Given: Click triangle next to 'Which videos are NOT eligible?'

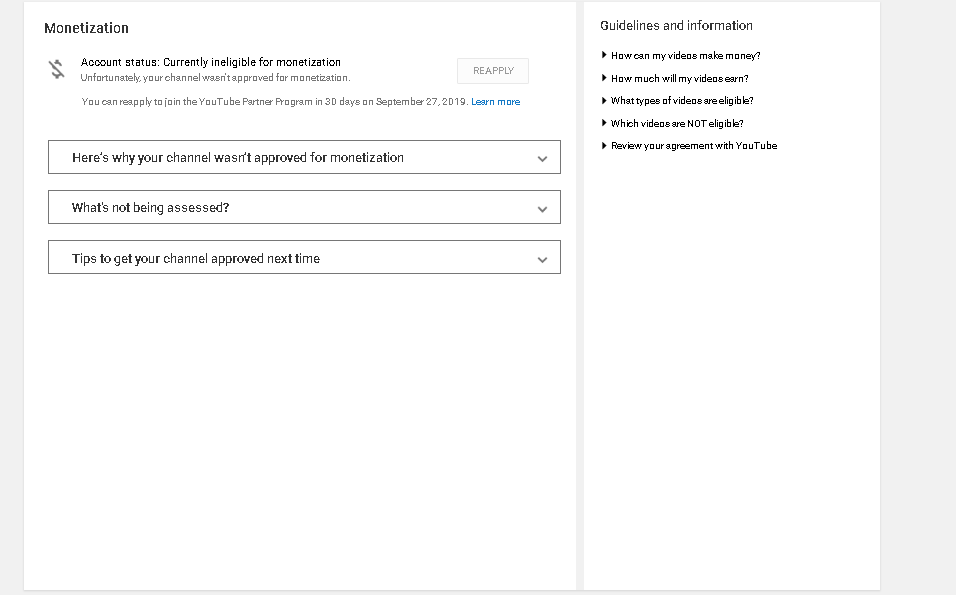Looking at the screenshot, I should pos(604,123).
